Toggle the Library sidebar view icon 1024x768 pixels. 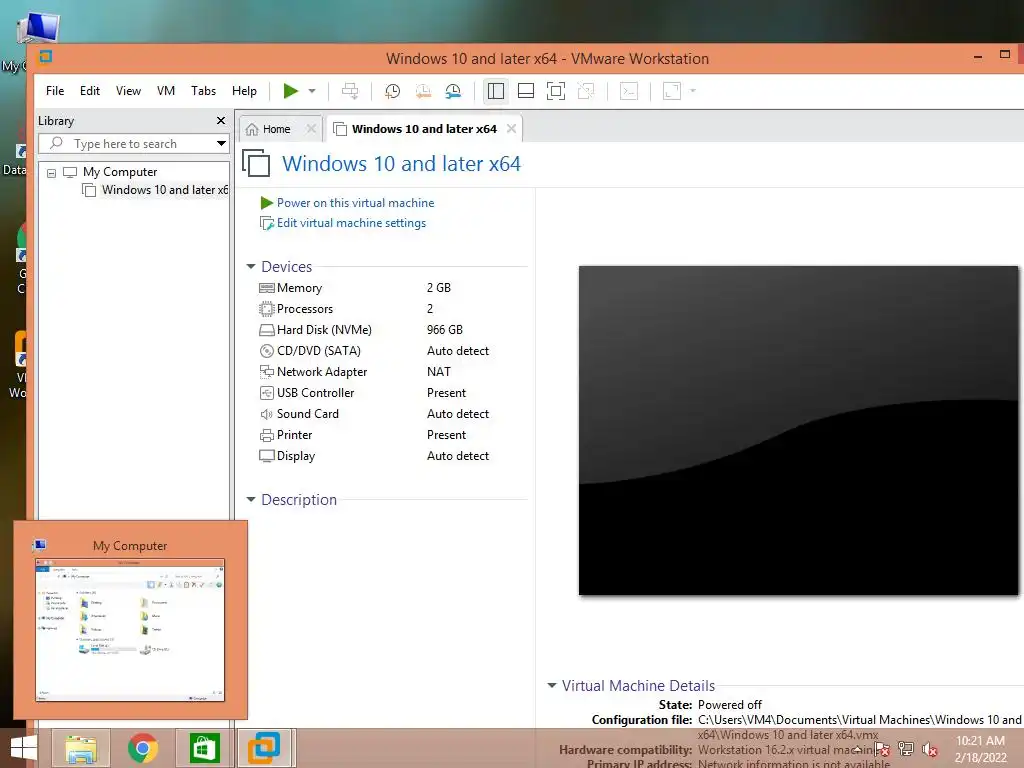click(x=496, y=91)
